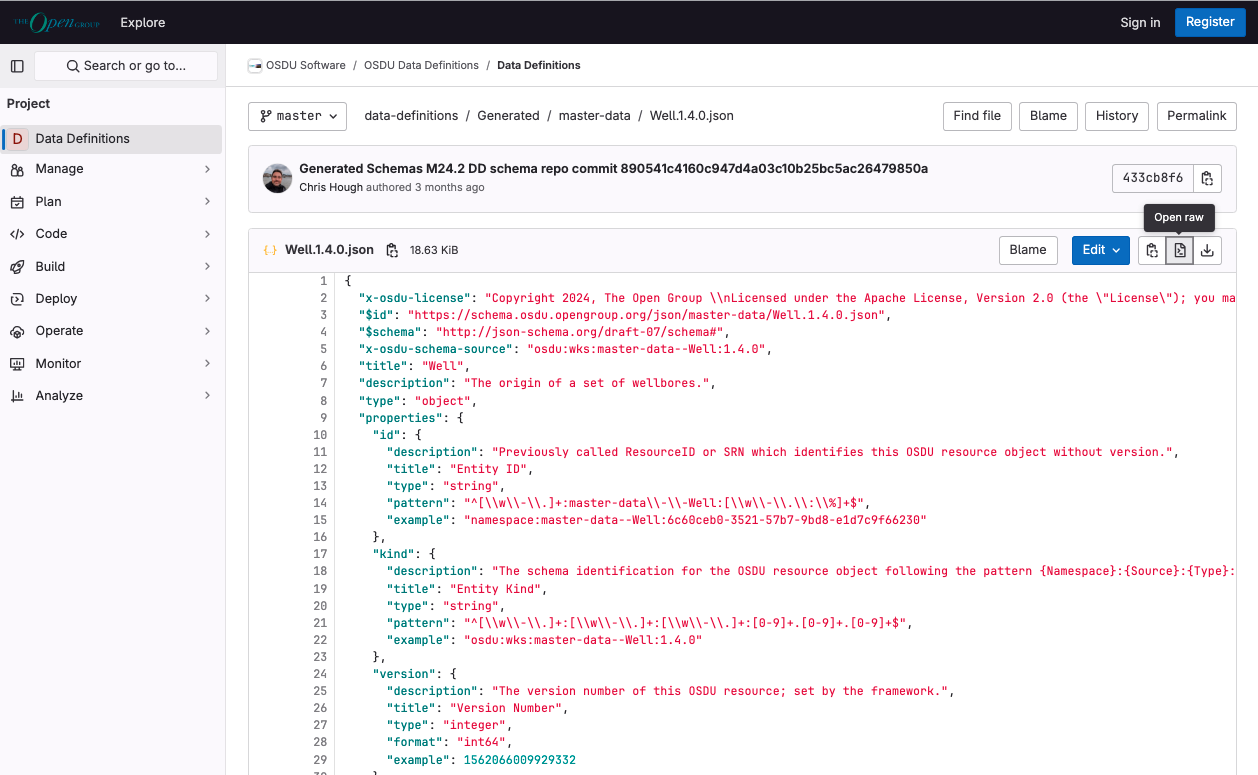Click the "The origin of a set of wellbores." text

[x=589, y=384]
